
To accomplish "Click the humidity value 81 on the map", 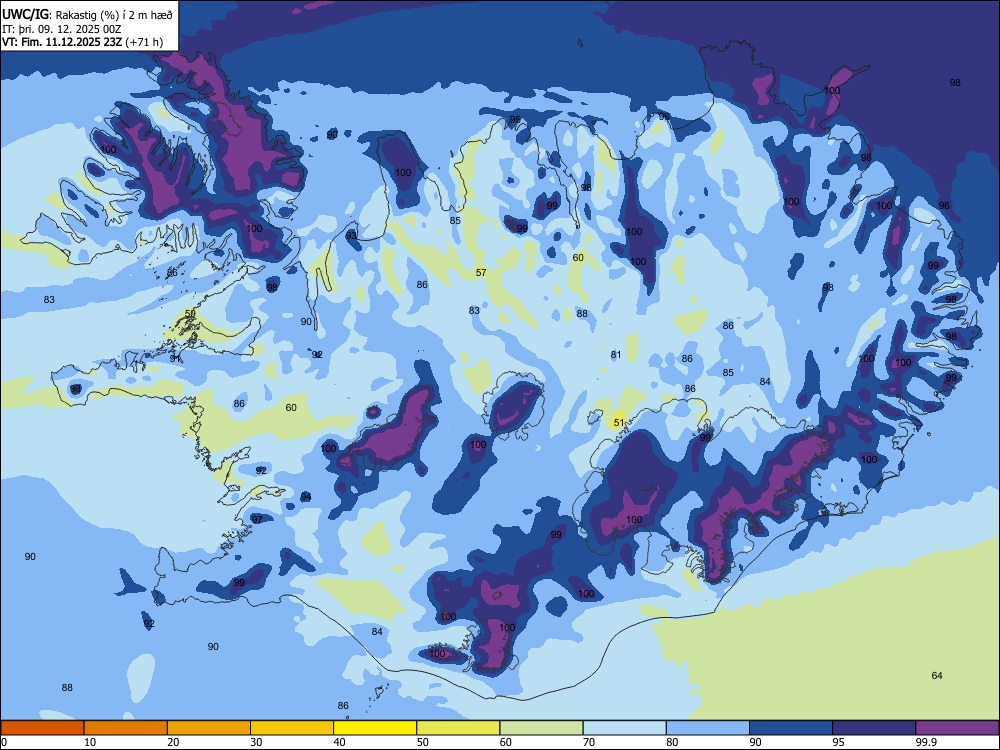I will click(x=615, y=355).
